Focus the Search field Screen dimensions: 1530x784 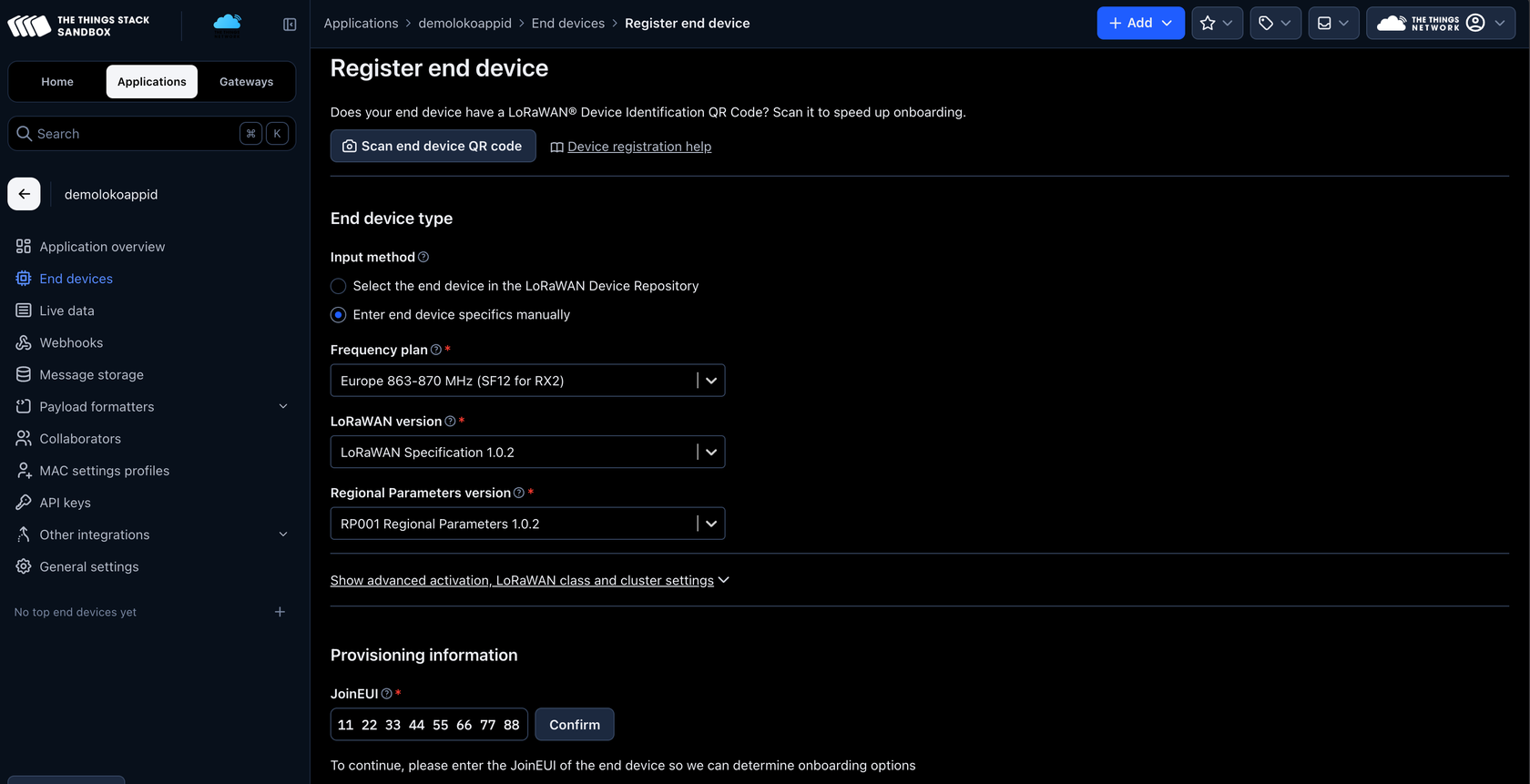pos(151,134)
